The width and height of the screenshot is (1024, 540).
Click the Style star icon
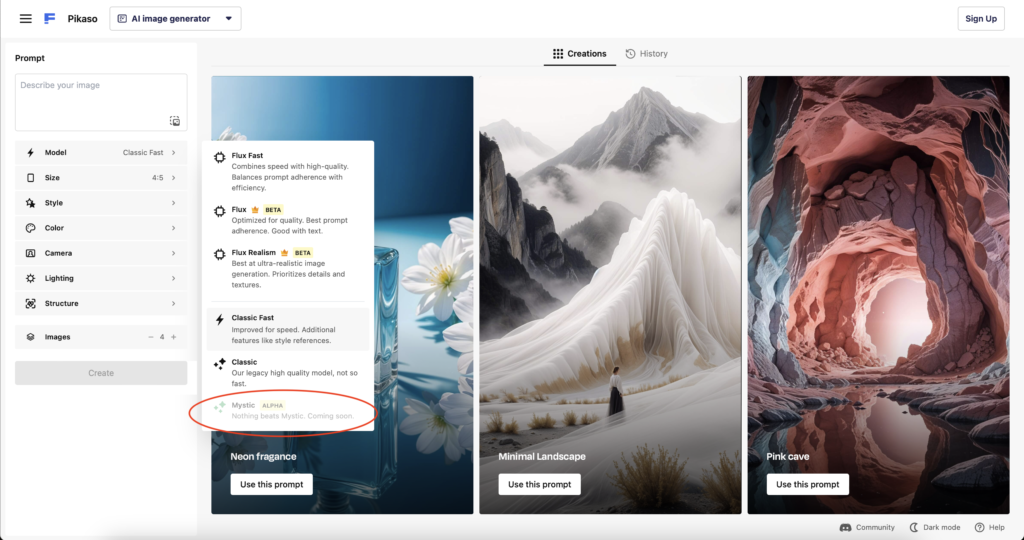(31, 203)
